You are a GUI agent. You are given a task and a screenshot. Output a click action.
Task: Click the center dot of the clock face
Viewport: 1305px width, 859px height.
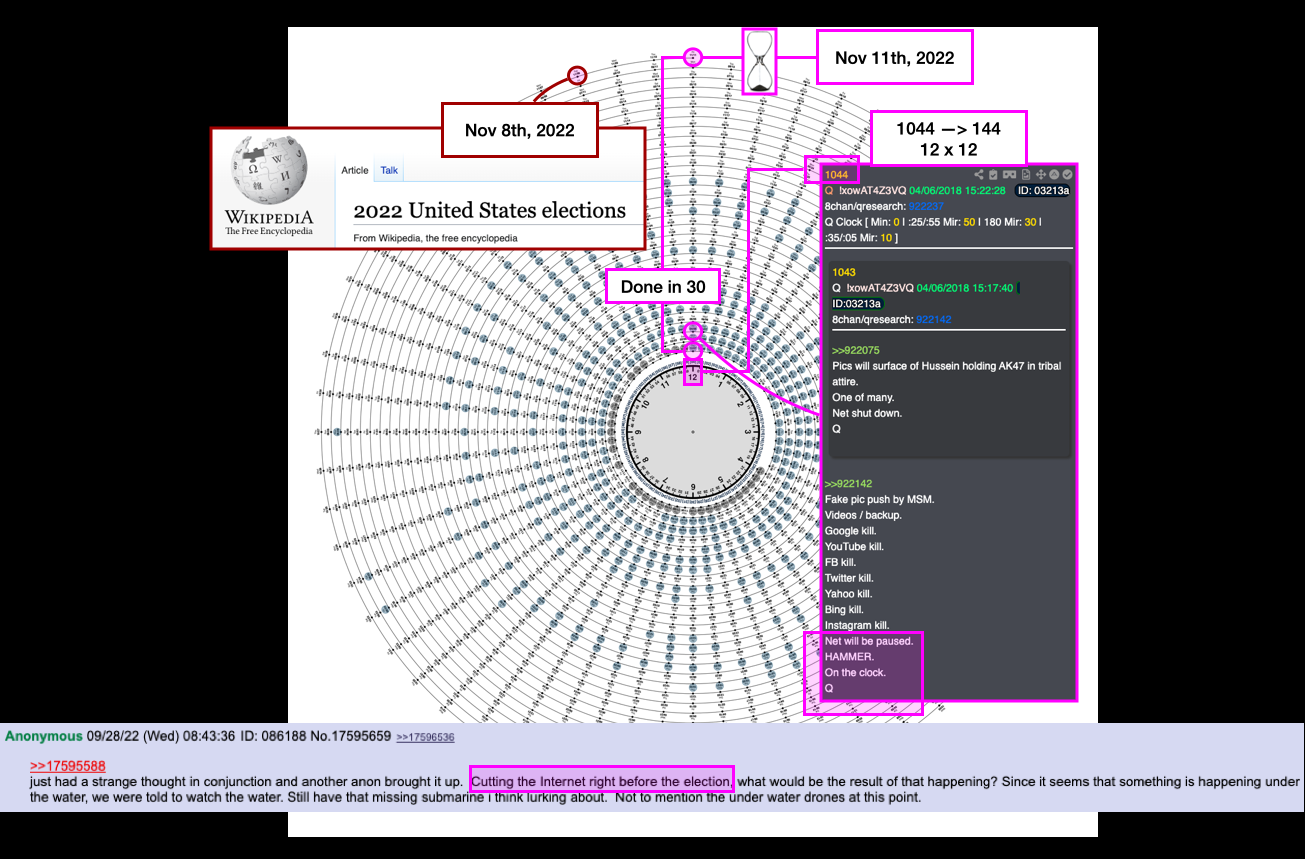pyautogui.click(x=693, y=432)
